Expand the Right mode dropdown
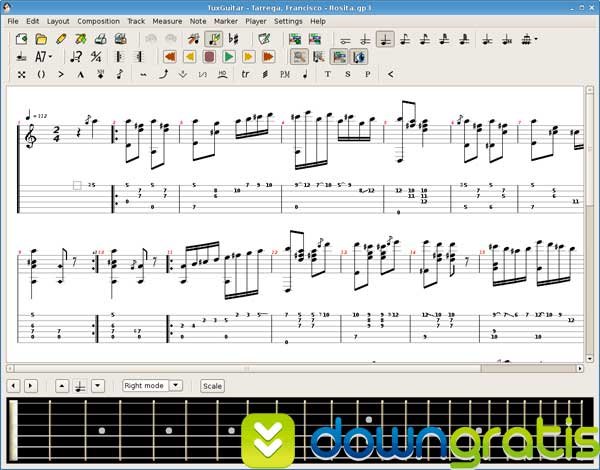Viewport: 600px width, 470px height. pyautogui.click(x=175, y=385)
